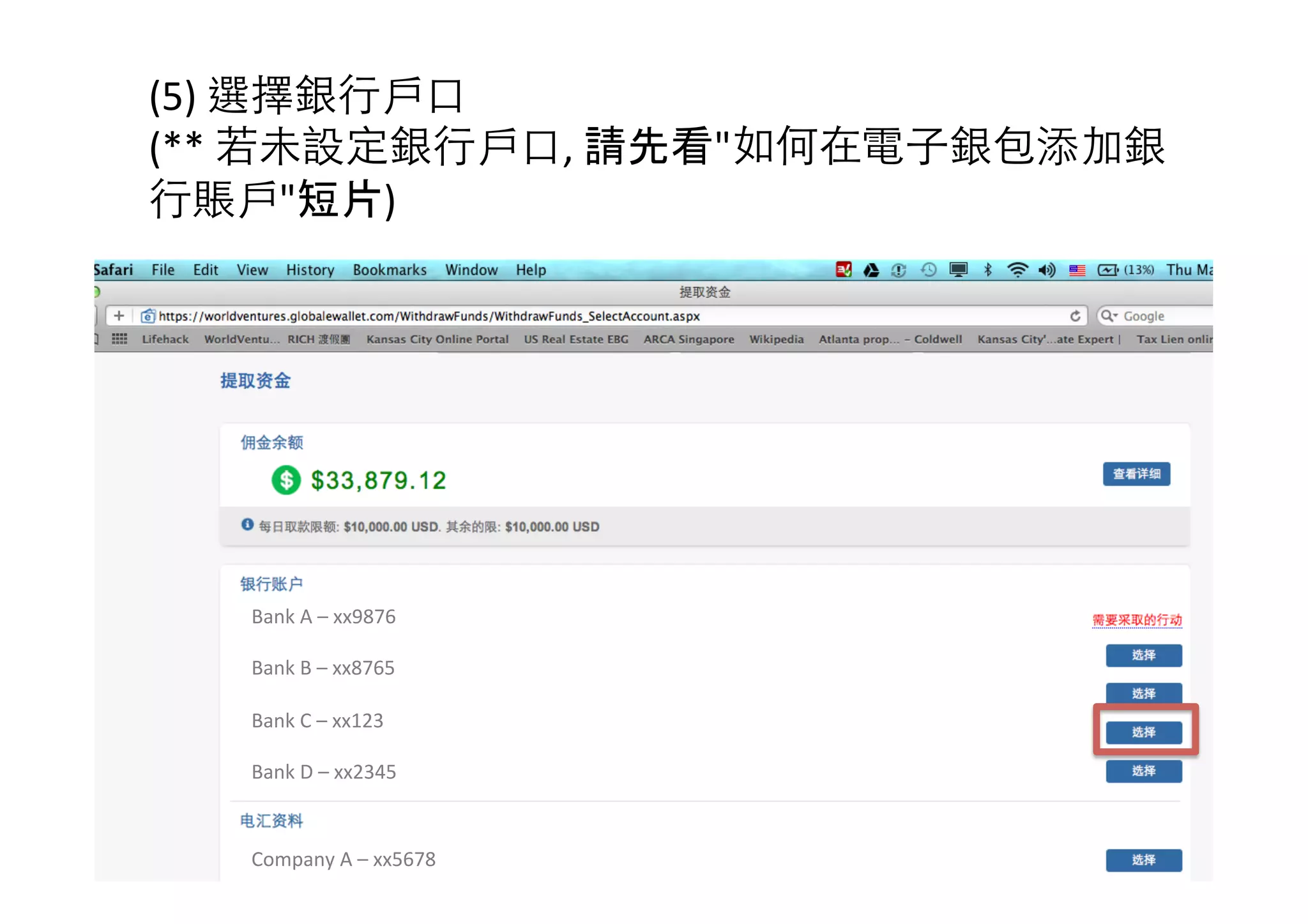Click the 查看详细 view details button

(1137, 474)
